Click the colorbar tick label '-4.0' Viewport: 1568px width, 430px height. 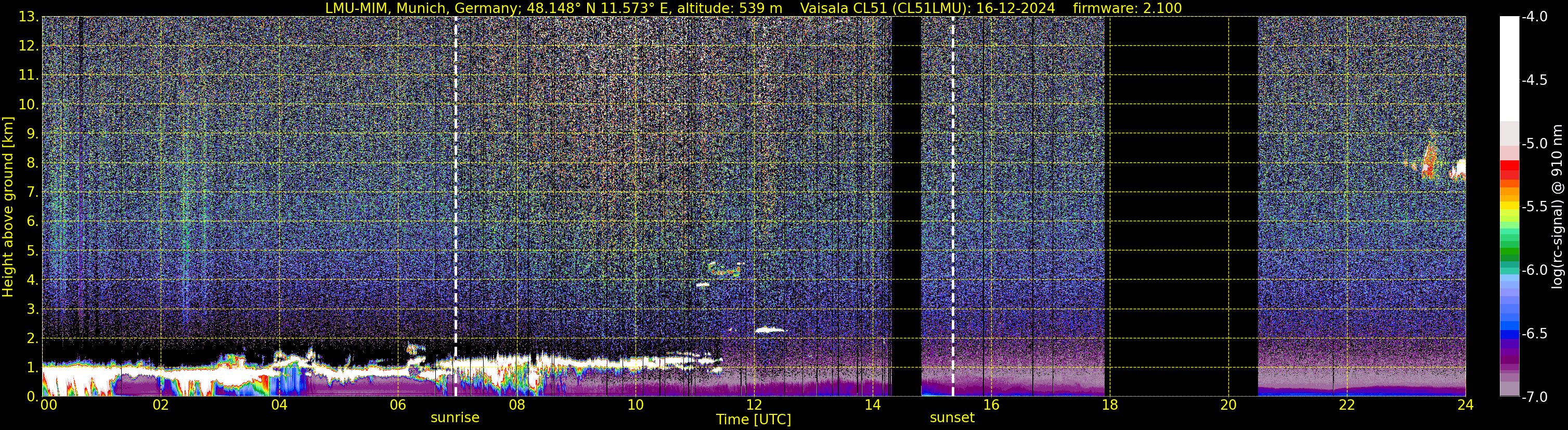click(1534, 17)
